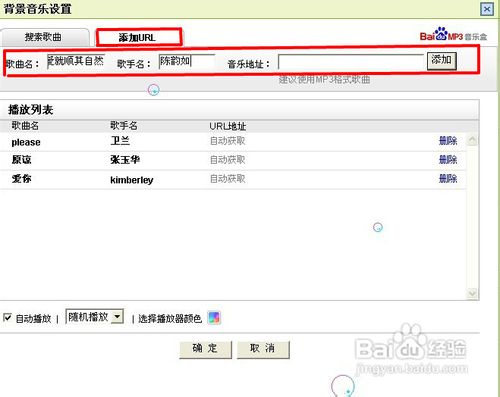Select the 原谅 song name
The image size is (500, 397).
tap(22, 160)
